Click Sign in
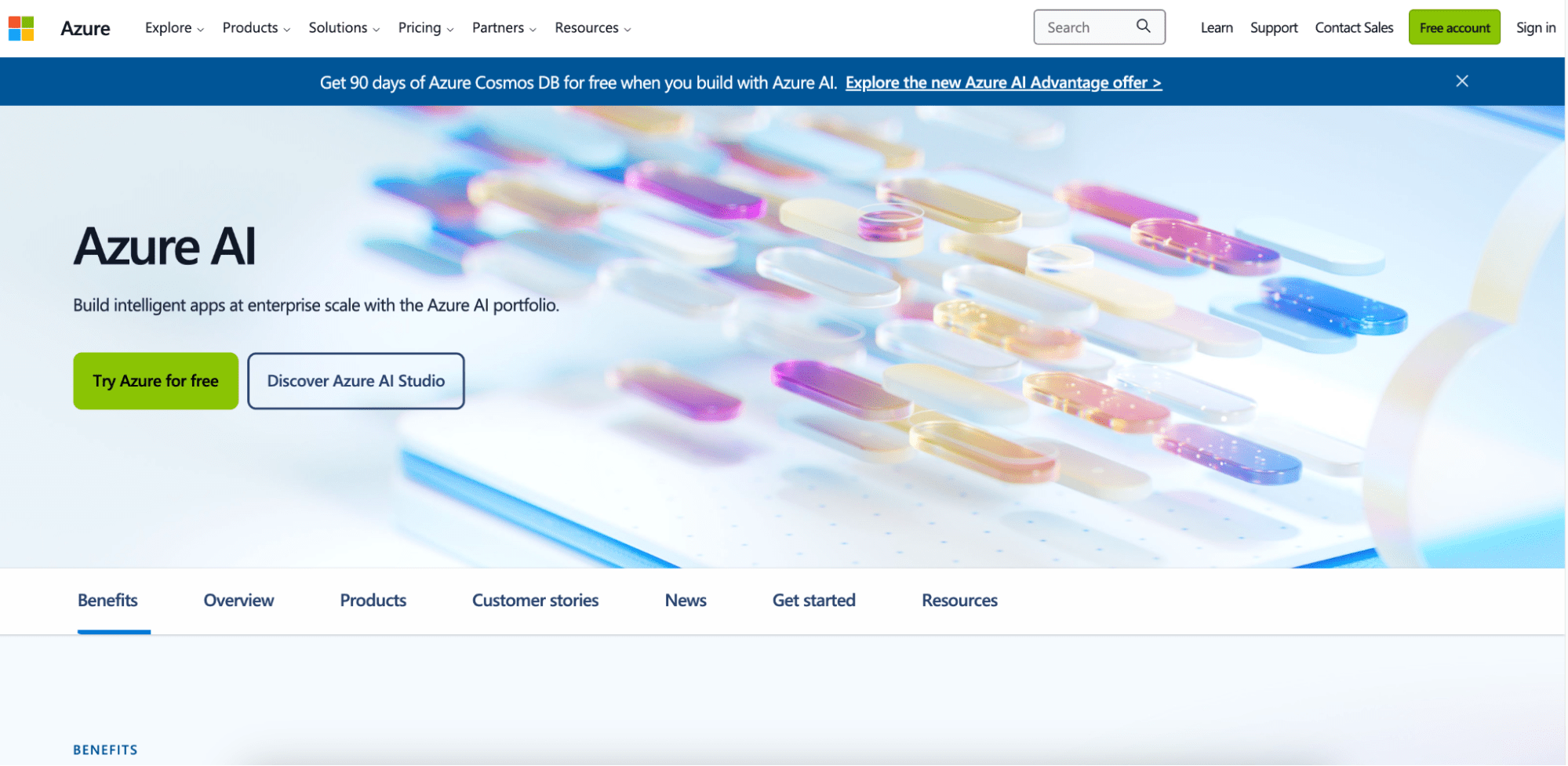Viewport: 1568px width, 766px height. coord(1535,27)
